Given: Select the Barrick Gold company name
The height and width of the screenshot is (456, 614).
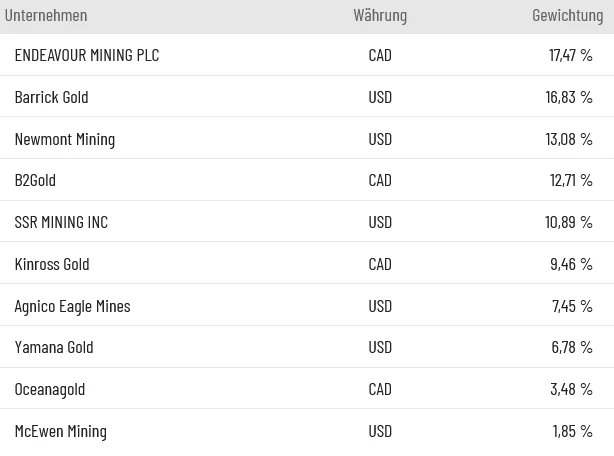Looking at the screenshot, I should [51, 97].
